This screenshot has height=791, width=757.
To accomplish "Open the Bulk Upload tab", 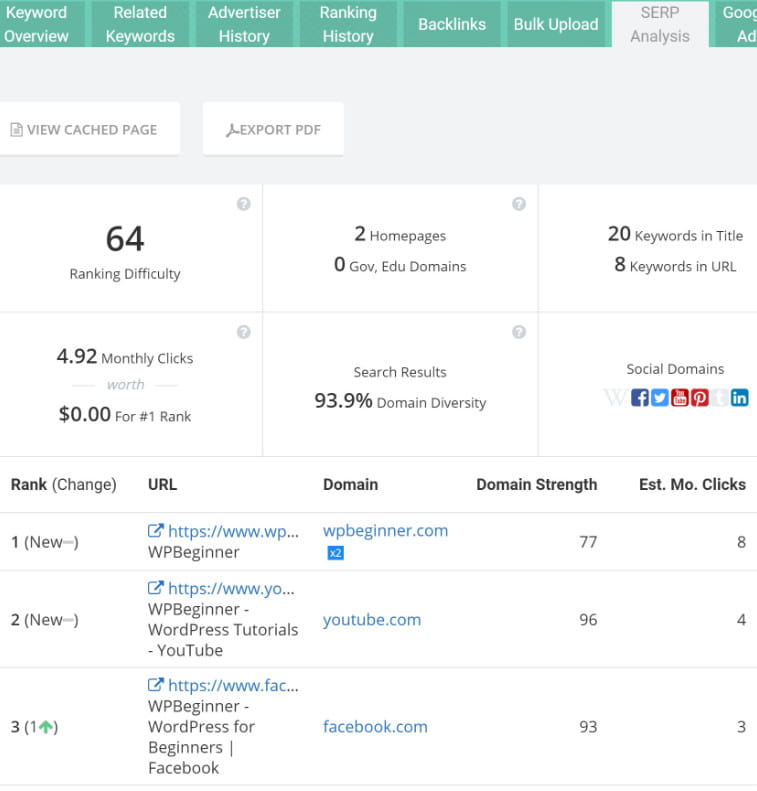I will pos(556,24).
